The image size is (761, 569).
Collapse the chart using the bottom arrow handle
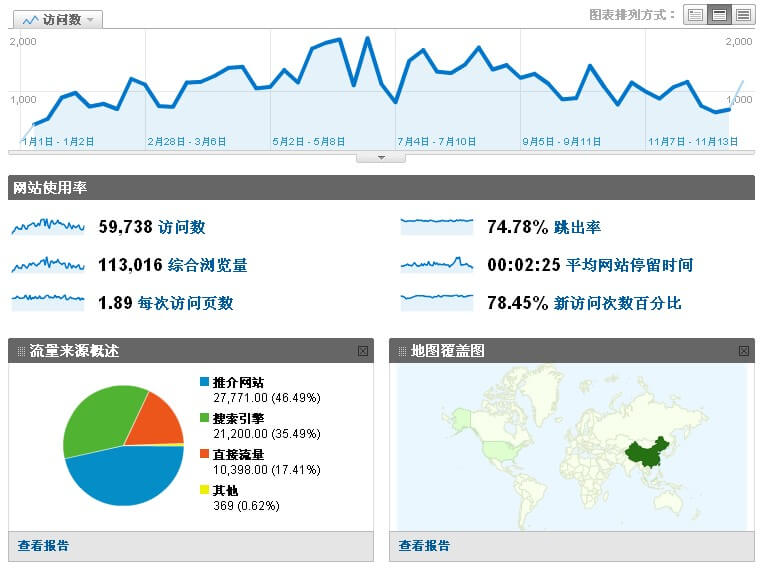(381, 158)
